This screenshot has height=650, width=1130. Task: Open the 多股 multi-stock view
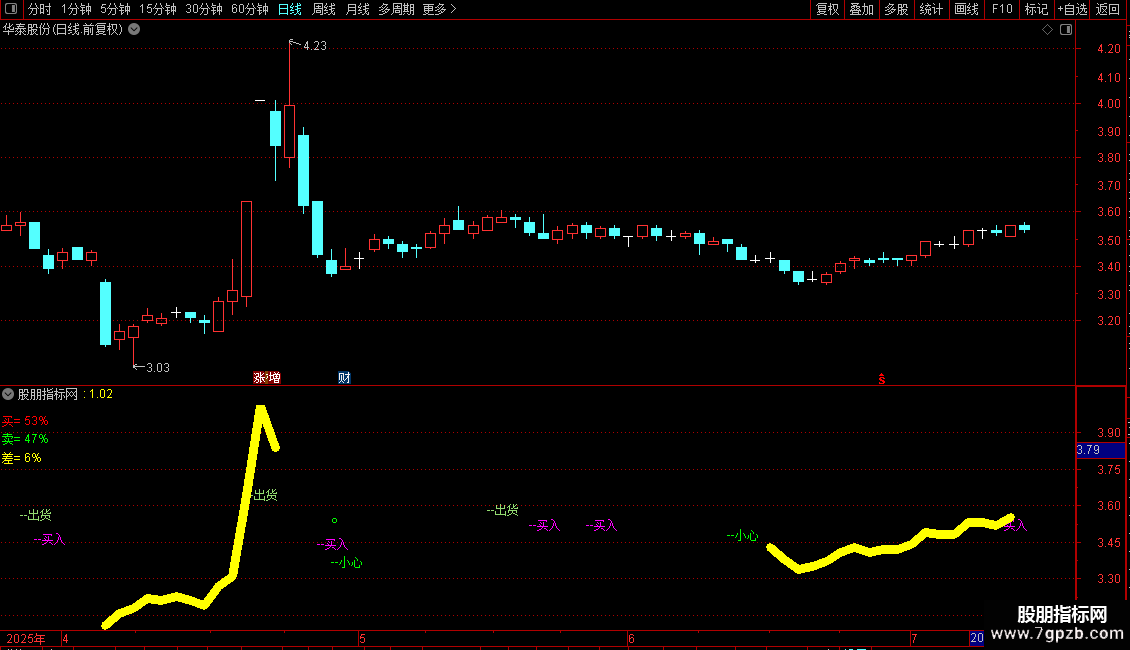pyautogui.click(x=896, y=9)
